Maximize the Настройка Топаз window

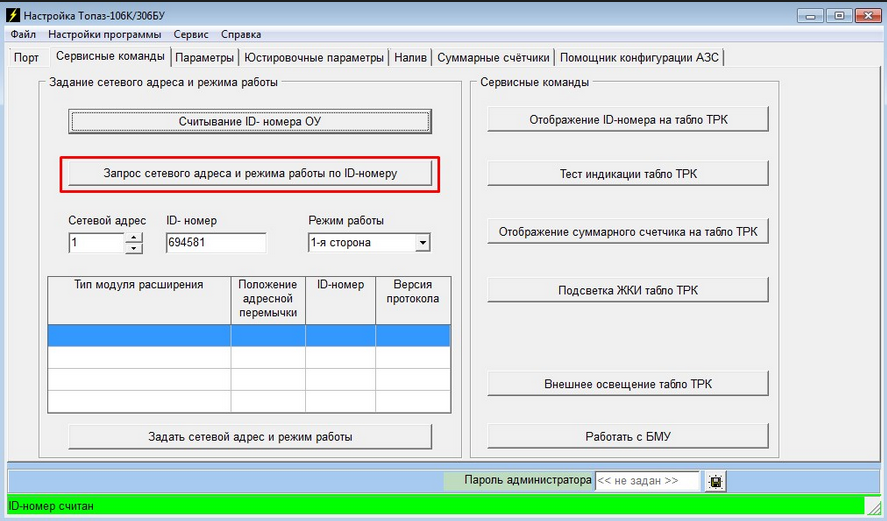839,15
